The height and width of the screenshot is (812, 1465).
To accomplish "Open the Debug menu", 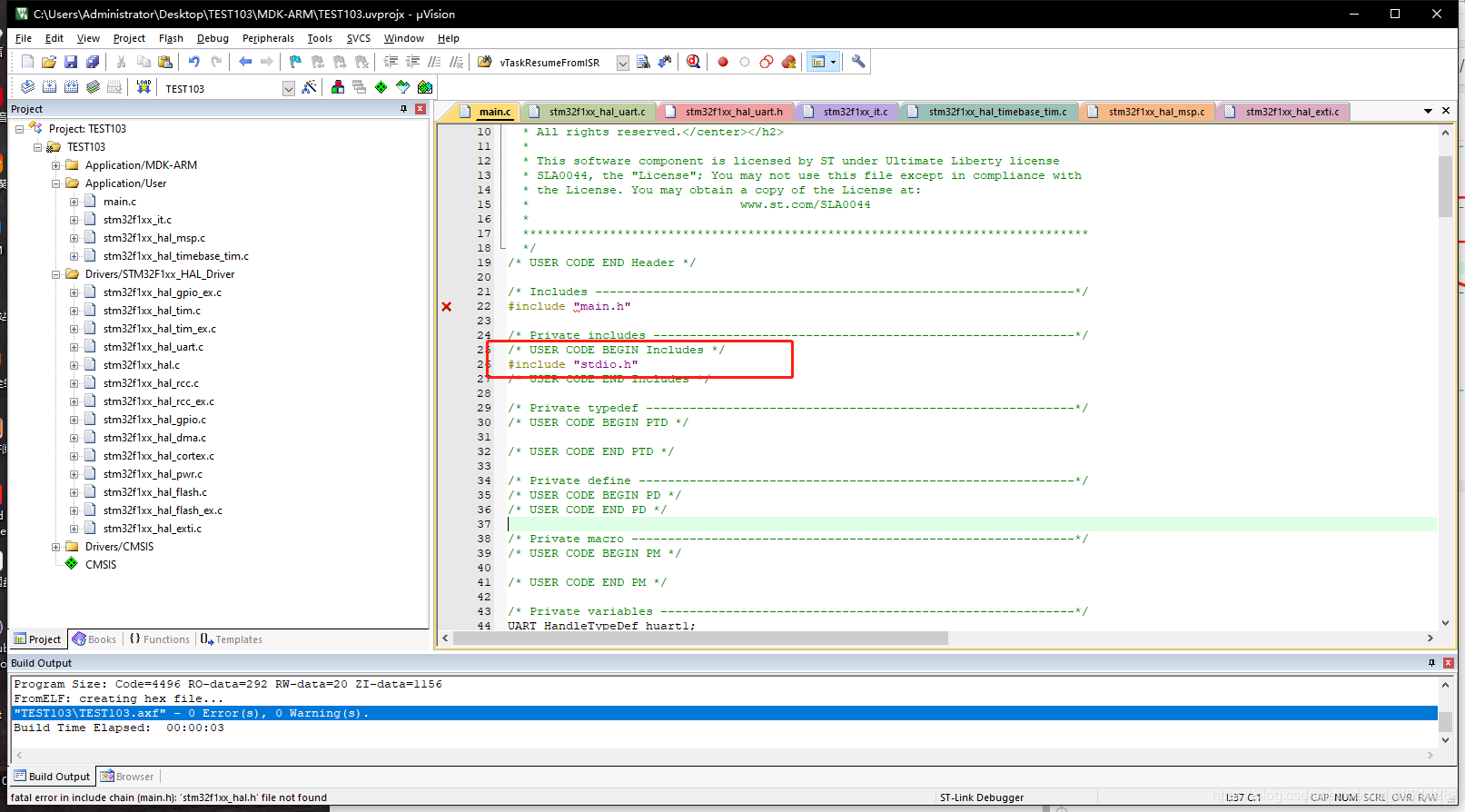I will point(213,38).
